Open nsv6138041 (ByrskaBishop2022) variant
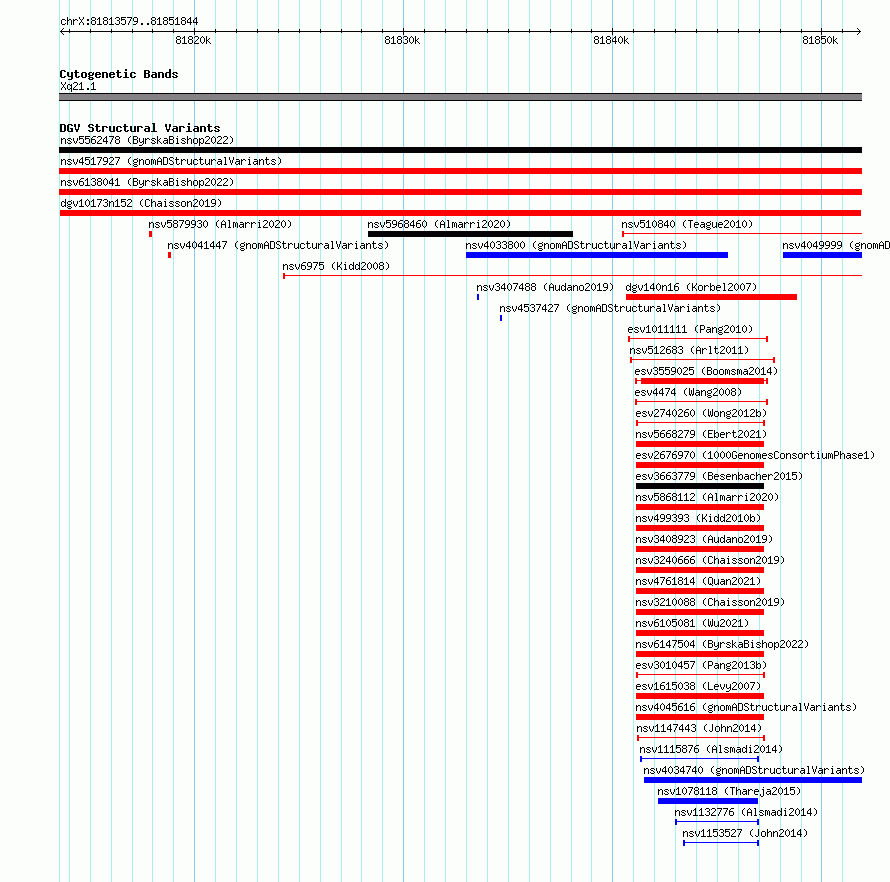Viewport: 890px width, 882px height. point(147,182)
